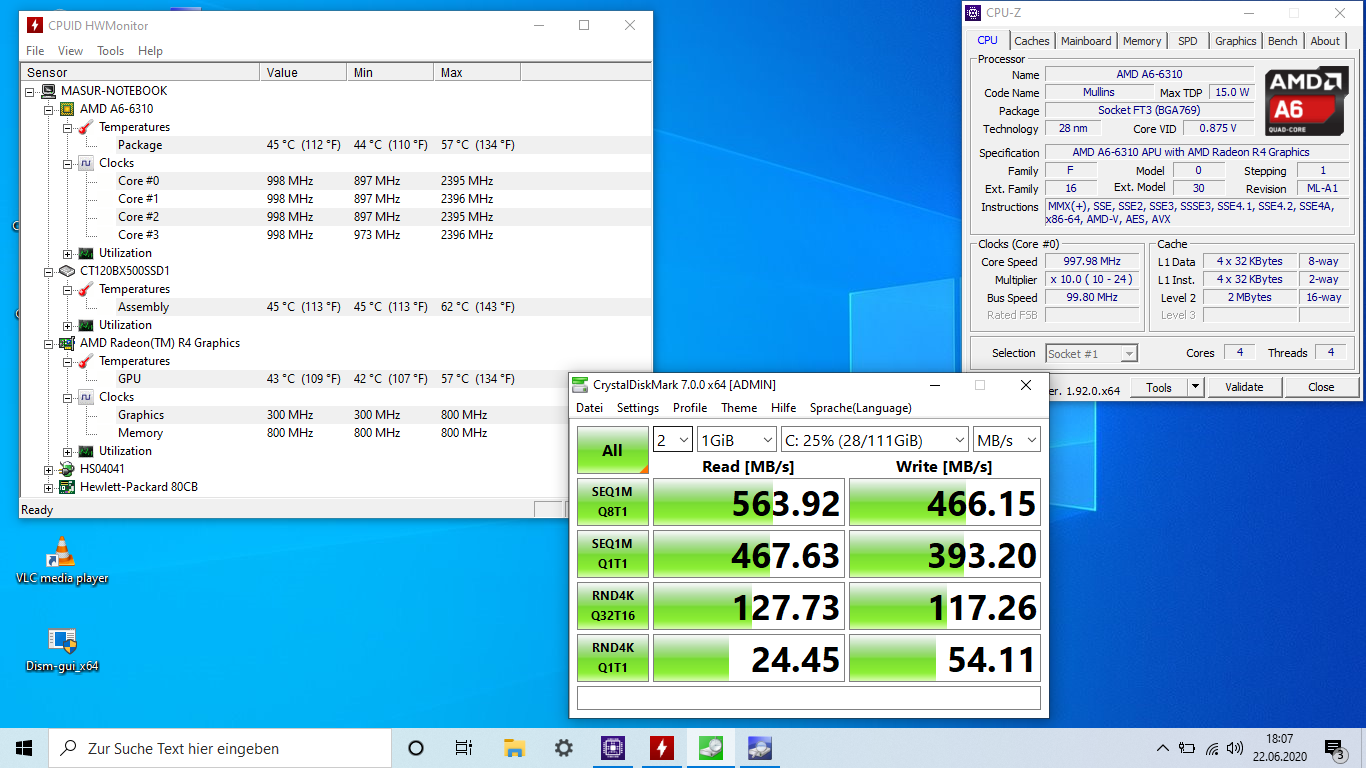
Task: Switch to the Graphics tab in CPU-Z
Action: click(x=1235, y=41)
